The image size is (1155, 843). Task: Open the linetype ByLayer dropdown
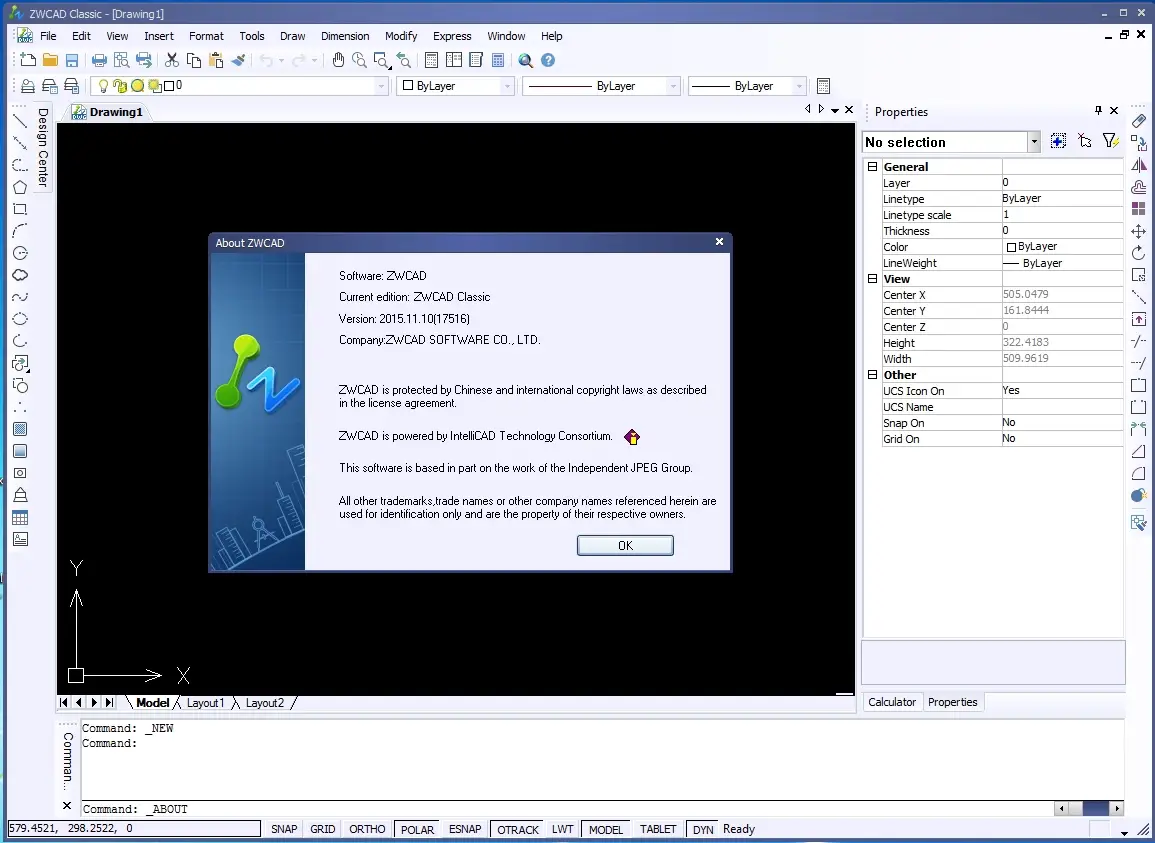pos(673,86)
